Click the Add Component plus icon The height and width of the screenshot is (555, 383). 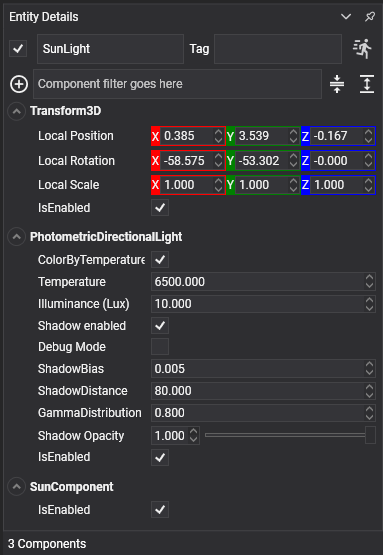[x=19, y=84]
